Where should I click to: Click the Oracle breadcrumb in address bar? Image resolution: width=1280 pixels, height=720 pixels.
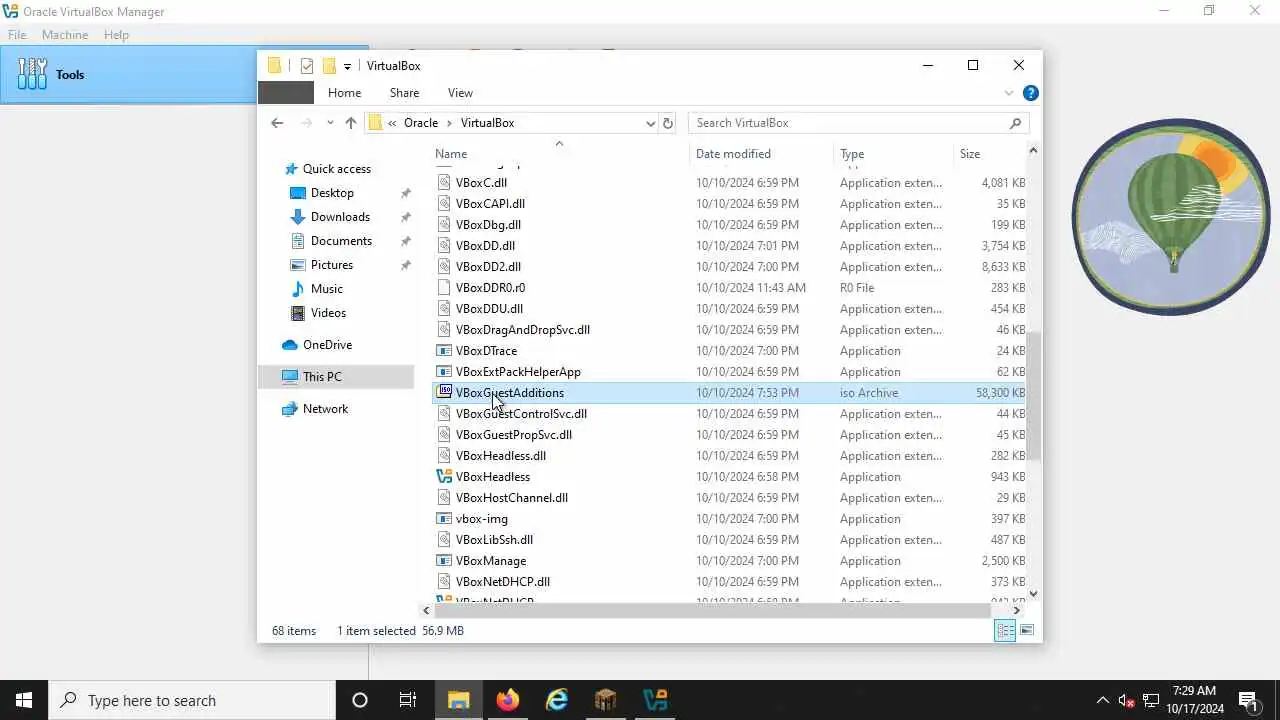(421, 123)
